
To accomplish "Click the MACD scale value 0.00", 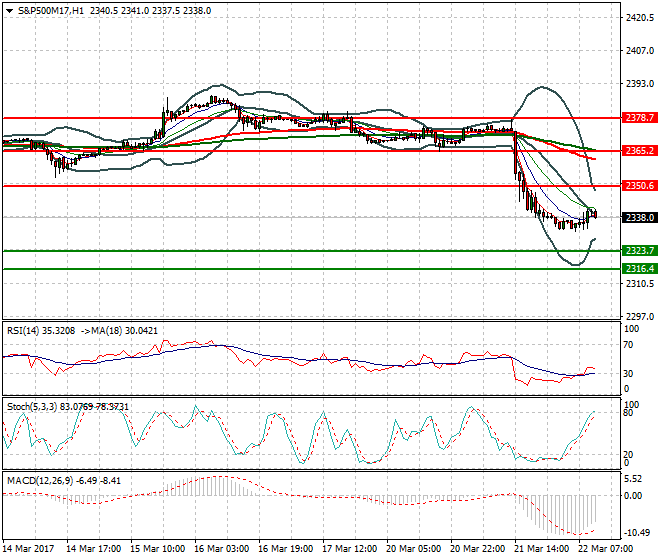I will coord(633,496).
